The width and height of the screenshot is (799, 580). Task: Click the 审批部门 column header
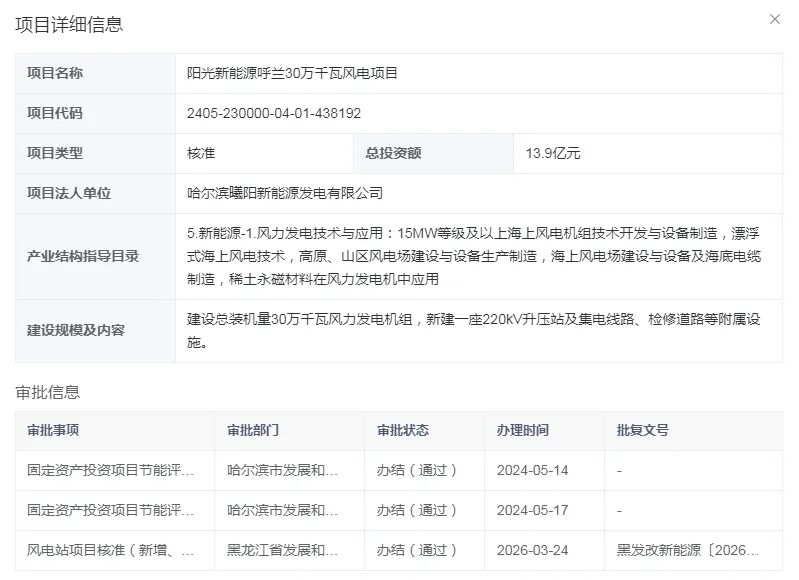[253, 430]
